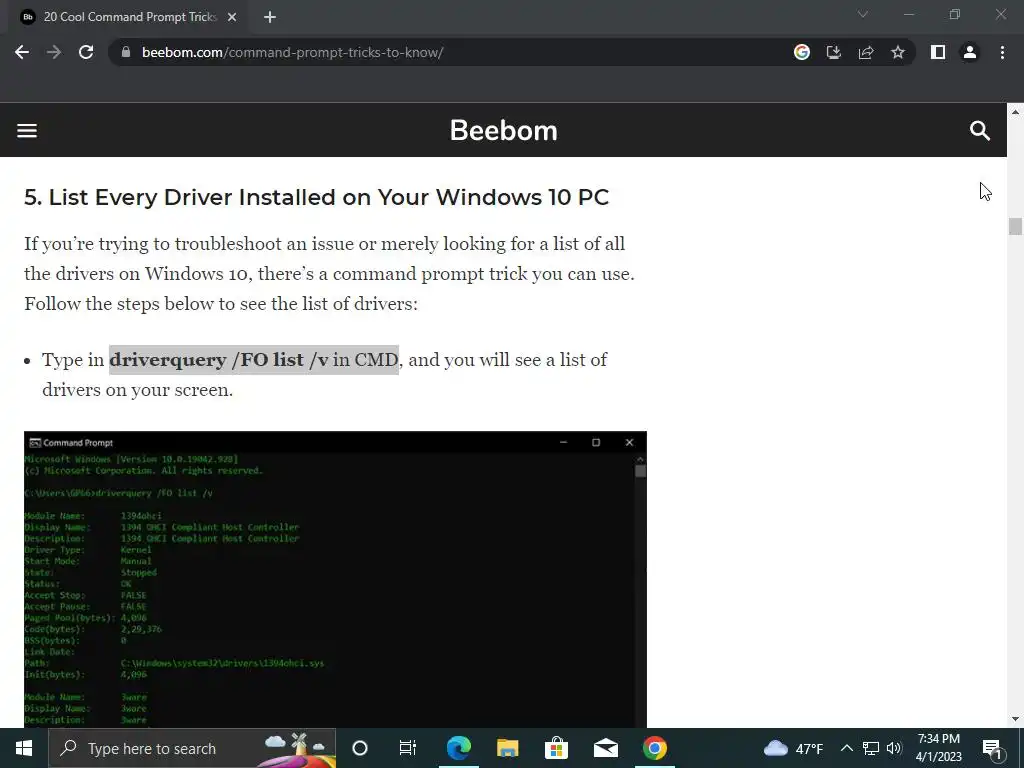Screen dimensions: 1024x768
Task: View site info via lock icon
Action: [x=126, y=52]
